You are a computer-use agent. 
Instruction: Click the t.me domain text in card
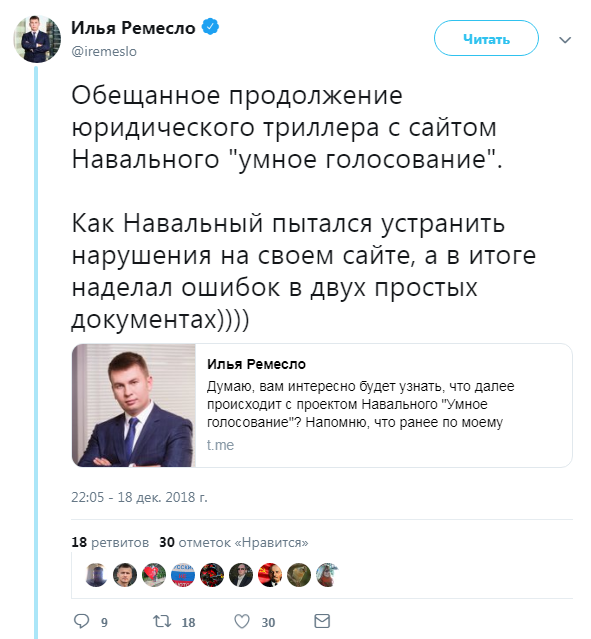click(220, 445)
